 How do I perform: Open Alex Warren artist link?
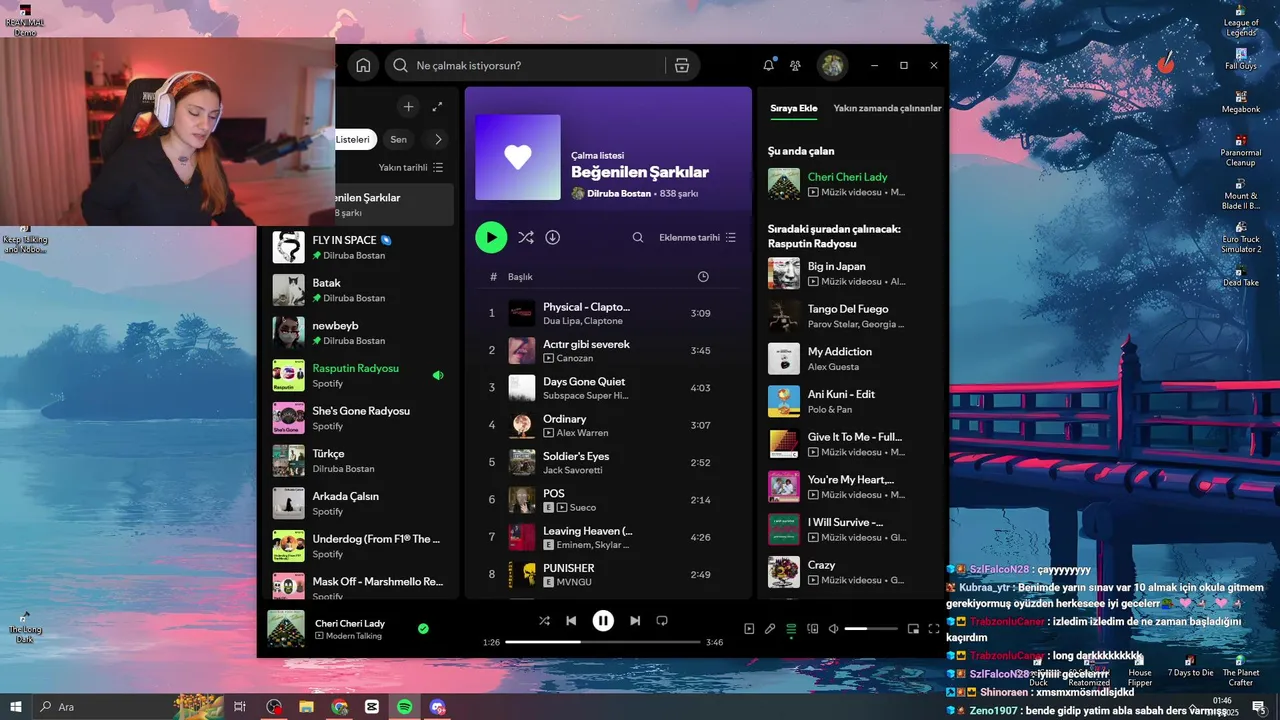click(582, 433)
